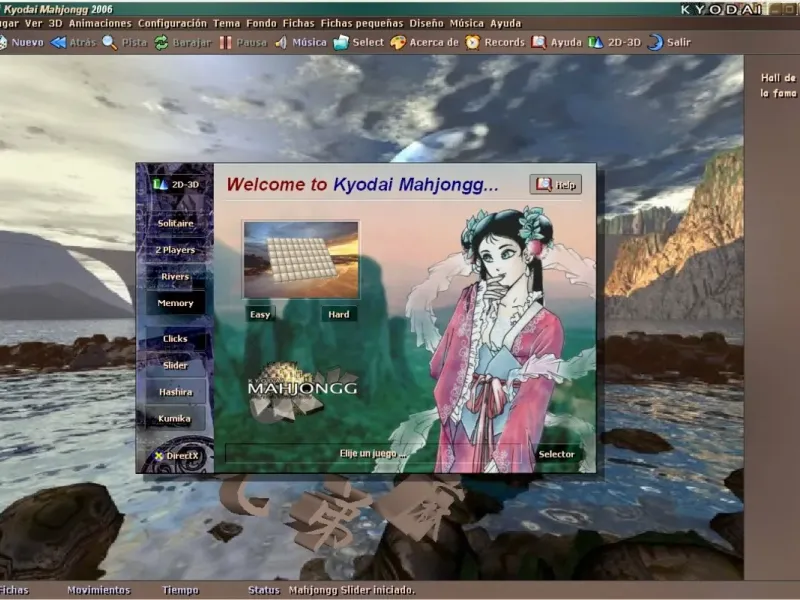Pick Easy difficulty
800x600 pixels.
click(x=260, y=314)
